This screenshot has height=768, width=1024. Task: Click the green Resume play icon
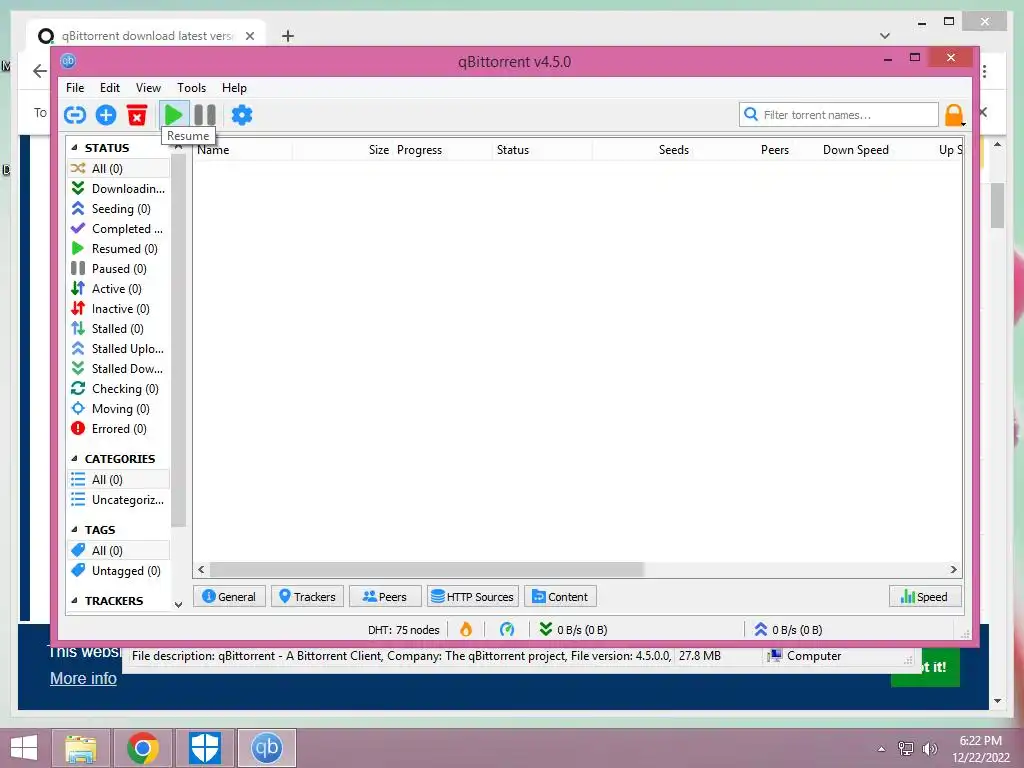pyautogui.click(x=174, y=115)
